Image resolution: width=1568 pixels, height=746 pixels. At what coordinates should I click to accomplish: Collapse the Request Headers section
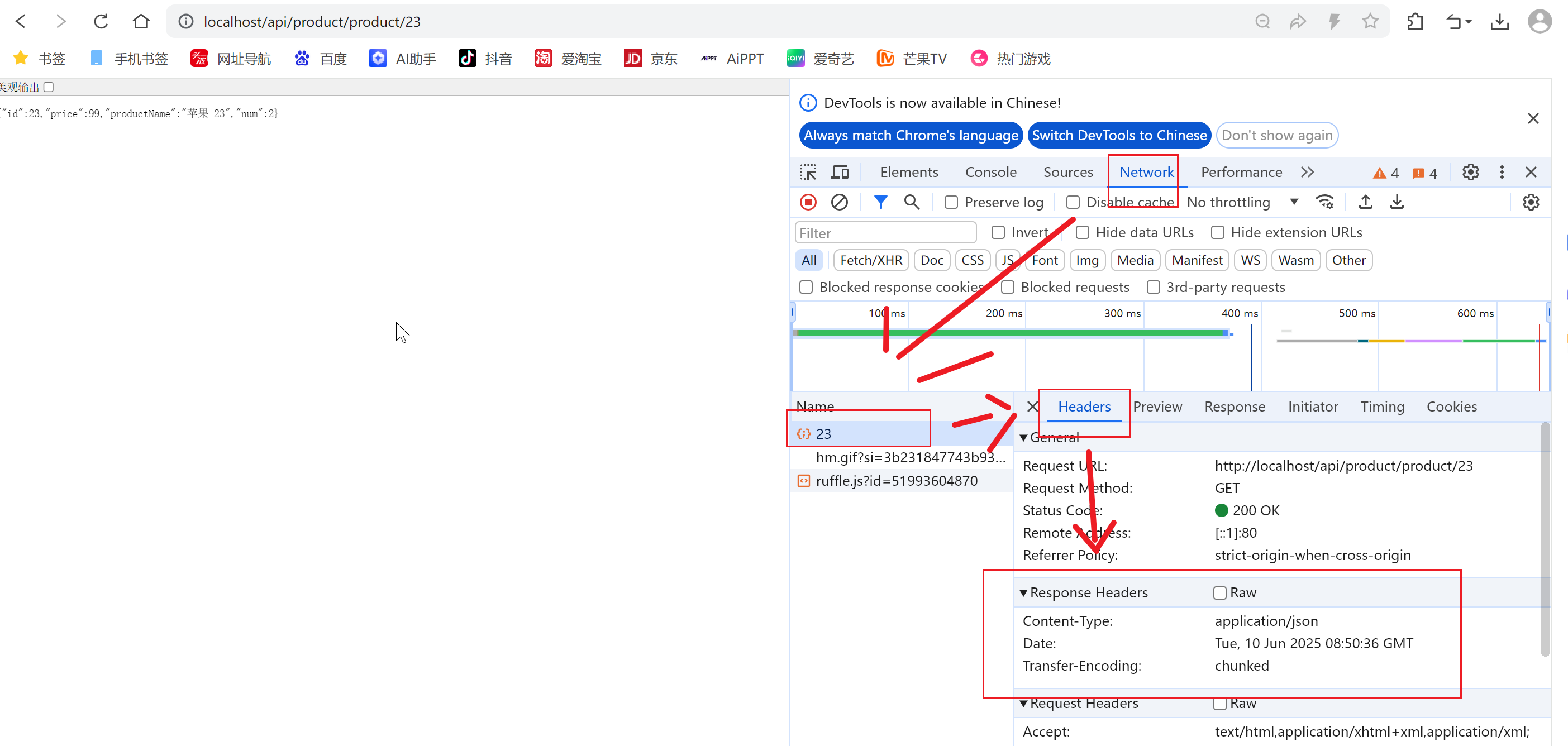pyautogui.click(x=1024, y=704)
